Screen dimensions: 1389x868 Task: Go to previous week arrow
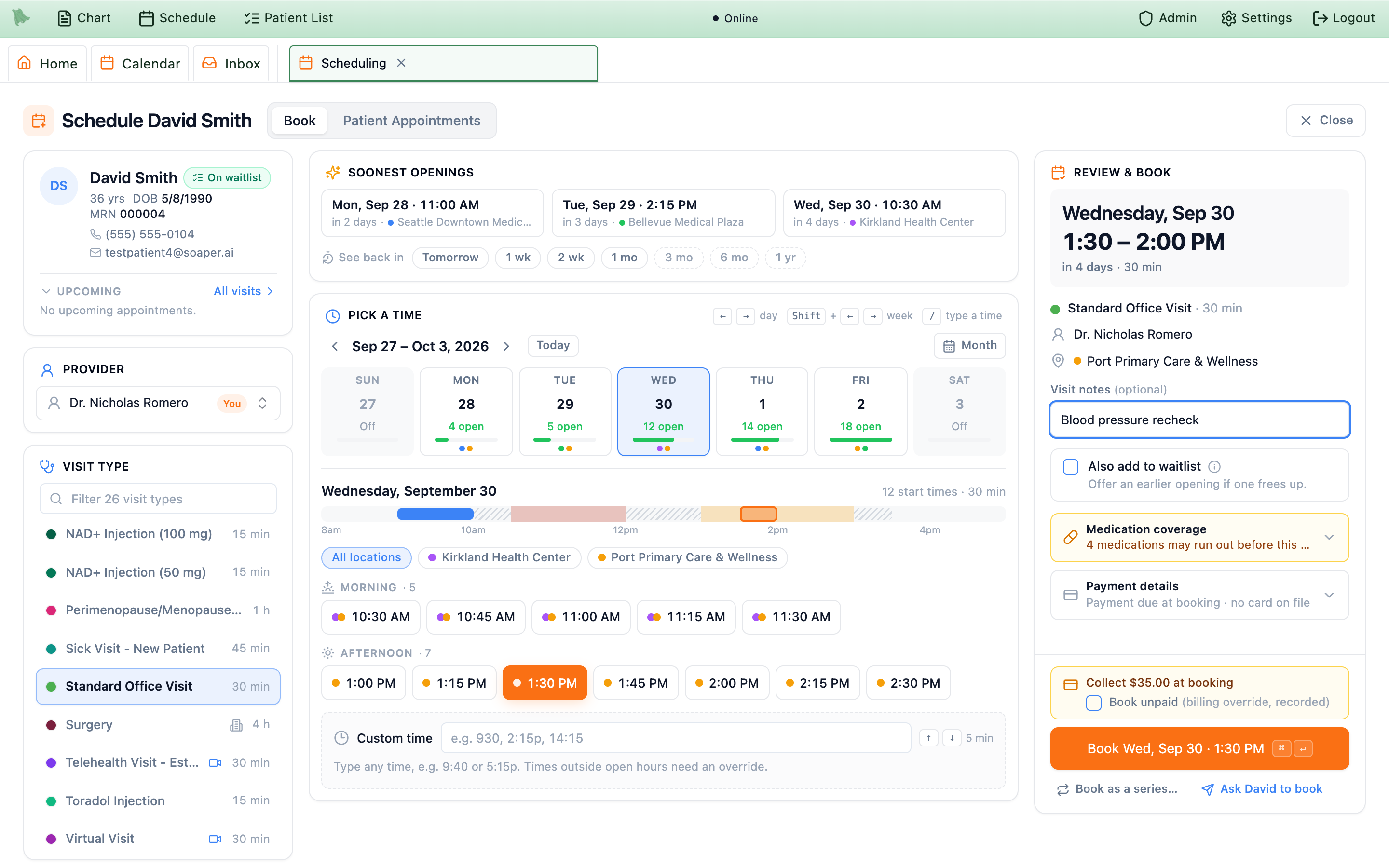(335, 346)
